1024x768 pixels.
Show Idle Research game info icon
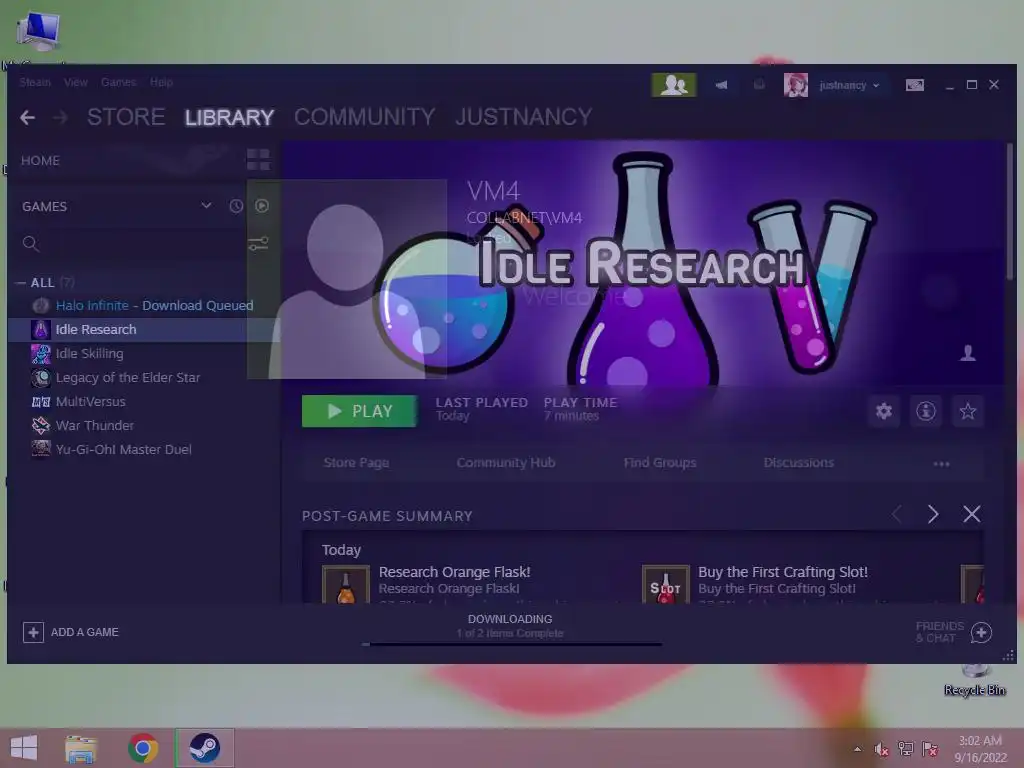click(925, 411)
